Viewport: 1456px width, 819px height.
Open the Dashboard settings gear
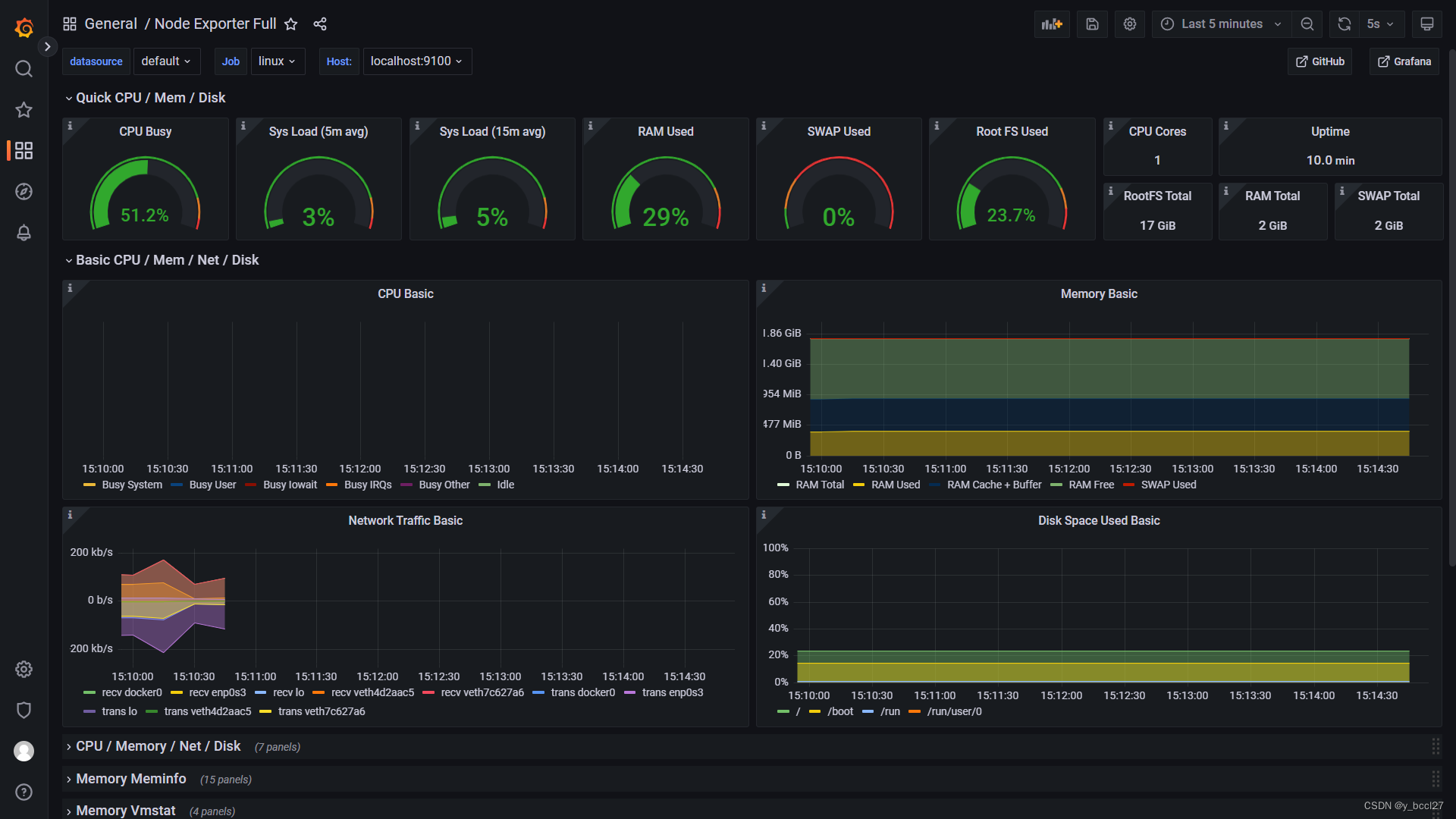[x=1130, y=24]
